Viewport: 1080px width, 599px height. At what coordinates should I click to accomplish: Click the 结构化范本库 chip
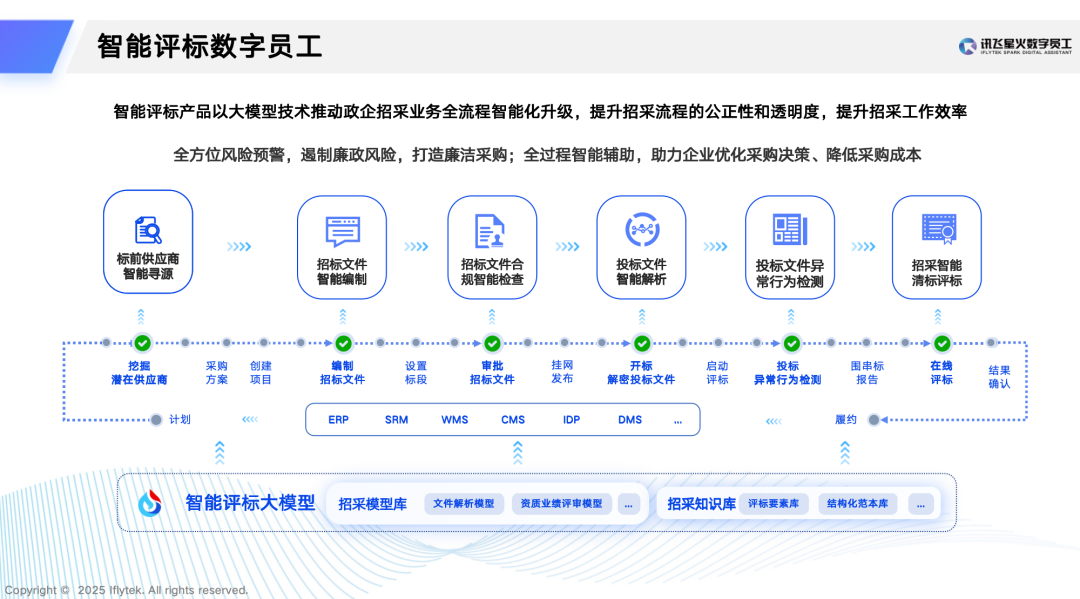click(858, 504)
